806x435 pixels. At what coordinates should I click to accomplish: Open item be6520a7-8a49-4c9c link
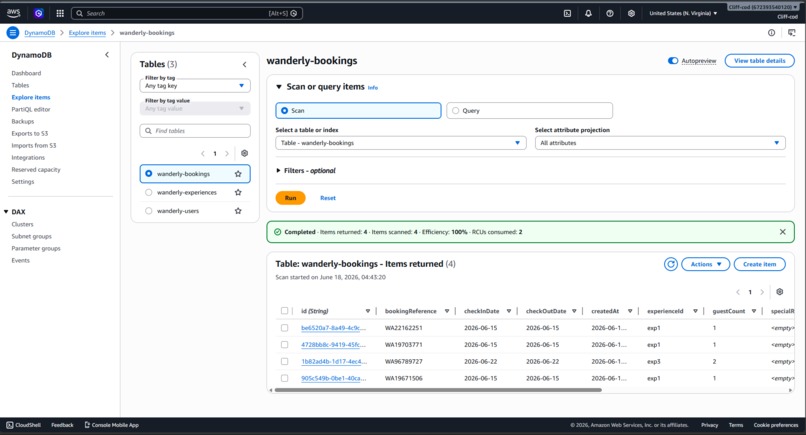point(334,328)
